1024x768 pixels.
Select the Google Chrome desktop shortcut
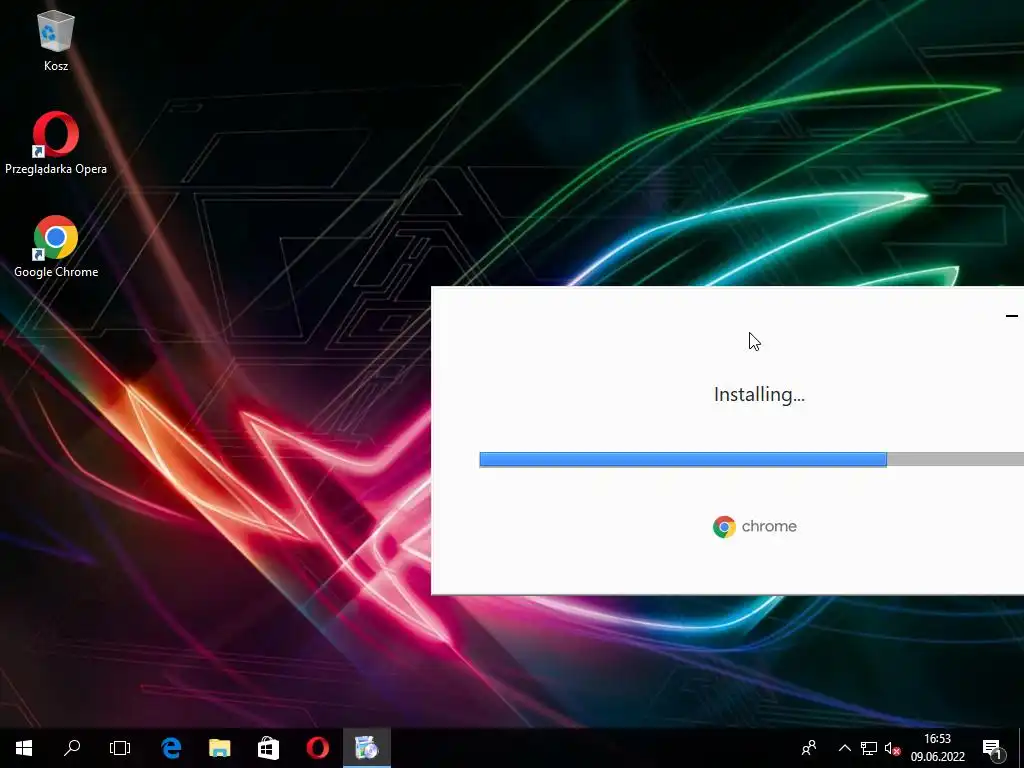click(x=56, y=247)
